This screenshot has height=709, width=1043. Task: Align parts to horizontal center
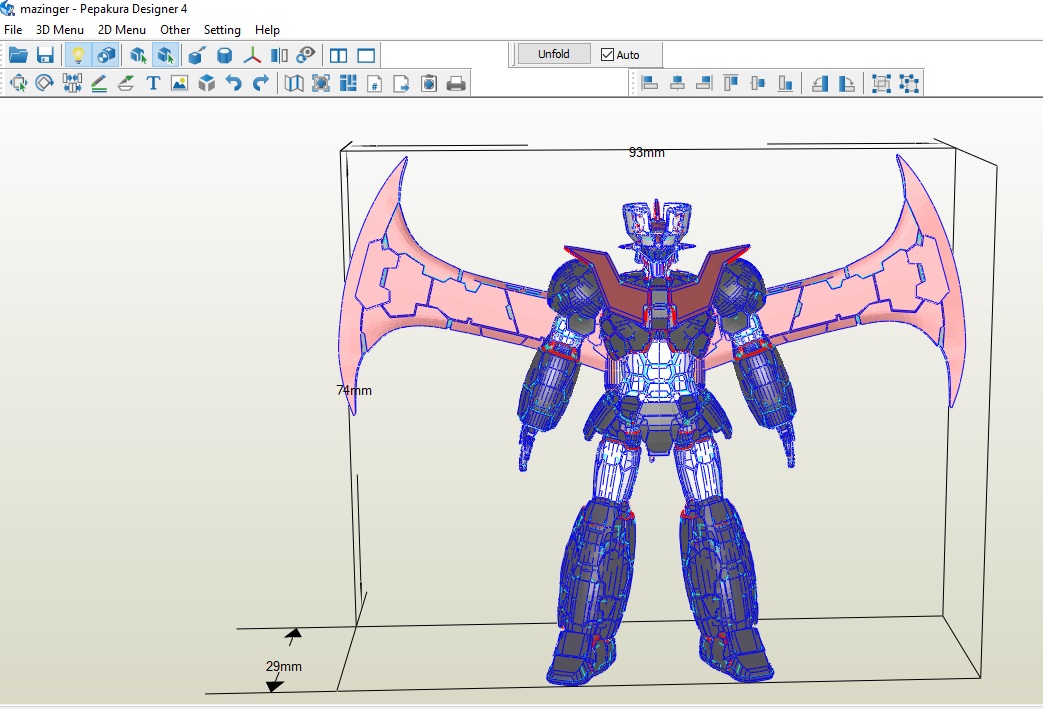[x=677, y=83]
